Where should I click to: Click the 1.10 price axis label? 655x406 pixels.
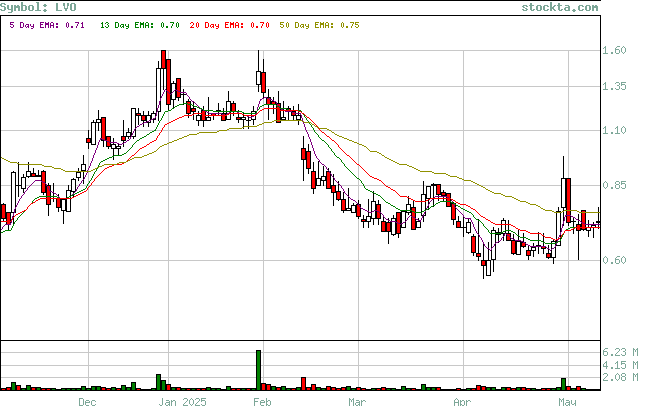pyautogui.click(x=614, y=130)
